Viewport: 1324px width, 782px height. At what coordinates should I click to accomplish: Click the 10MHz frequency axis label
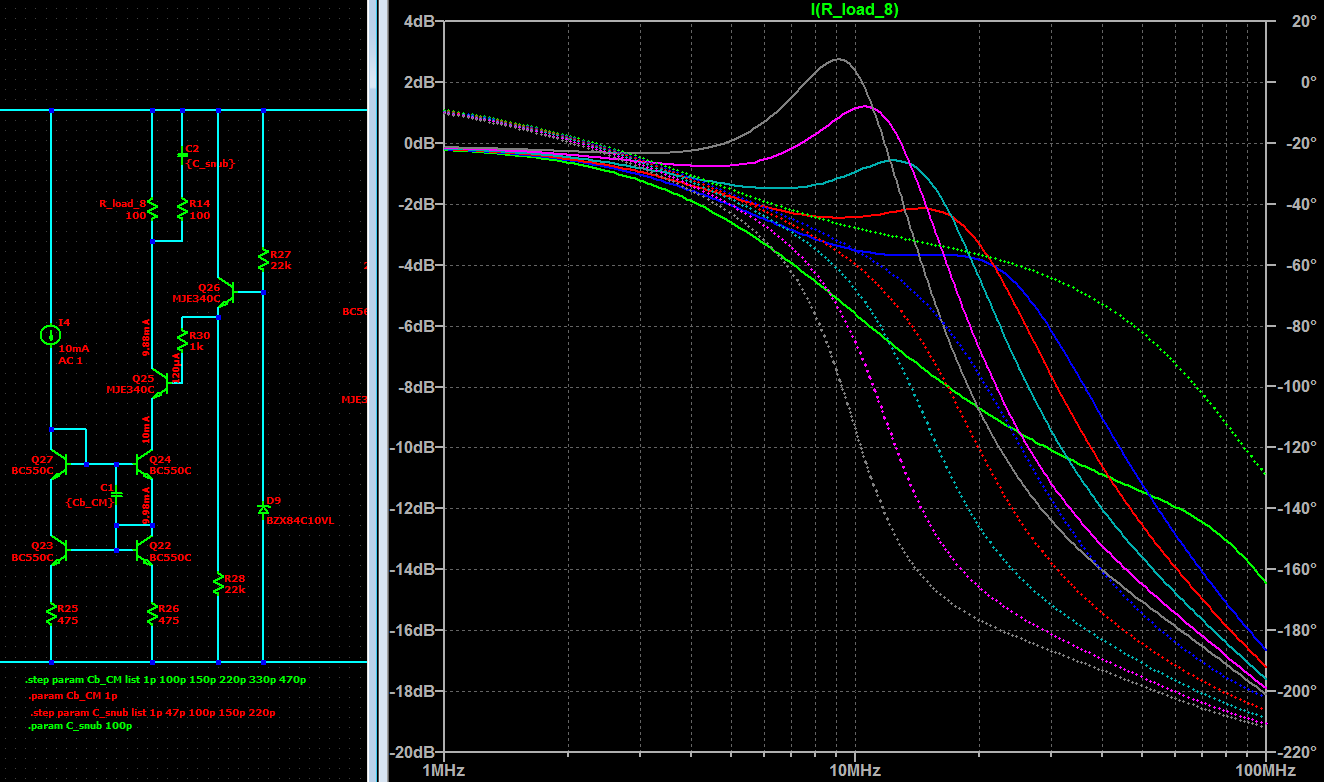coord(854,772)
